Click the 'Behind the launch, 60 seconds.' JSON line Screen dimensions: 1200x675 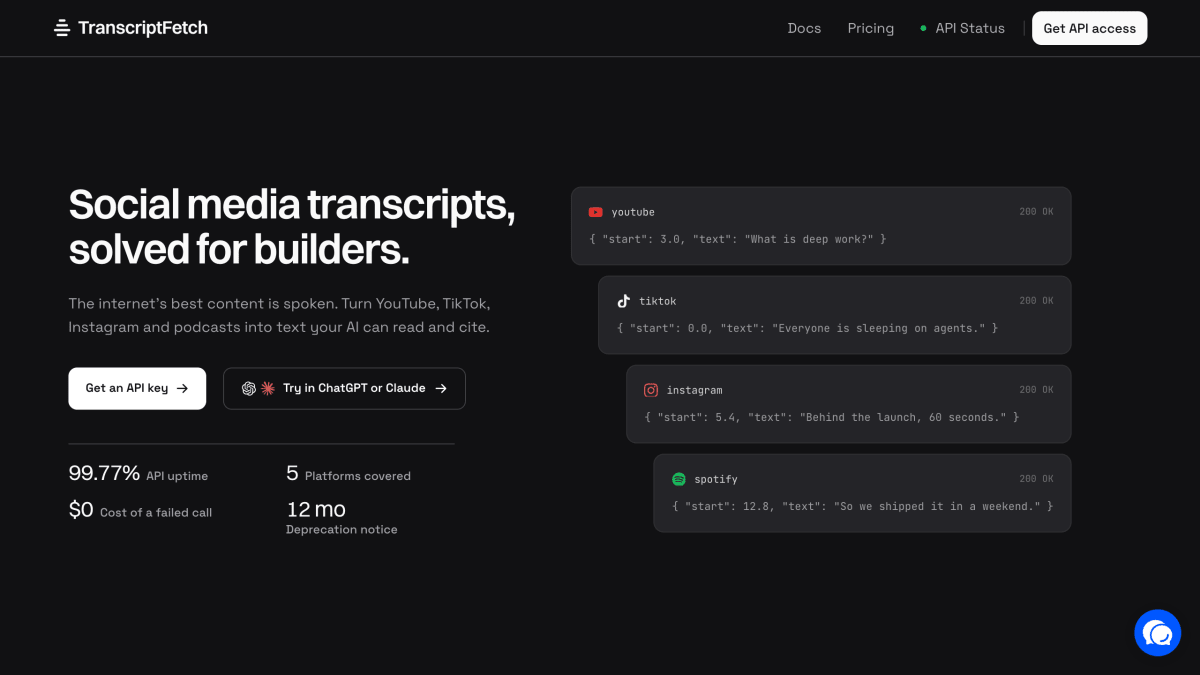pos(832,417)
